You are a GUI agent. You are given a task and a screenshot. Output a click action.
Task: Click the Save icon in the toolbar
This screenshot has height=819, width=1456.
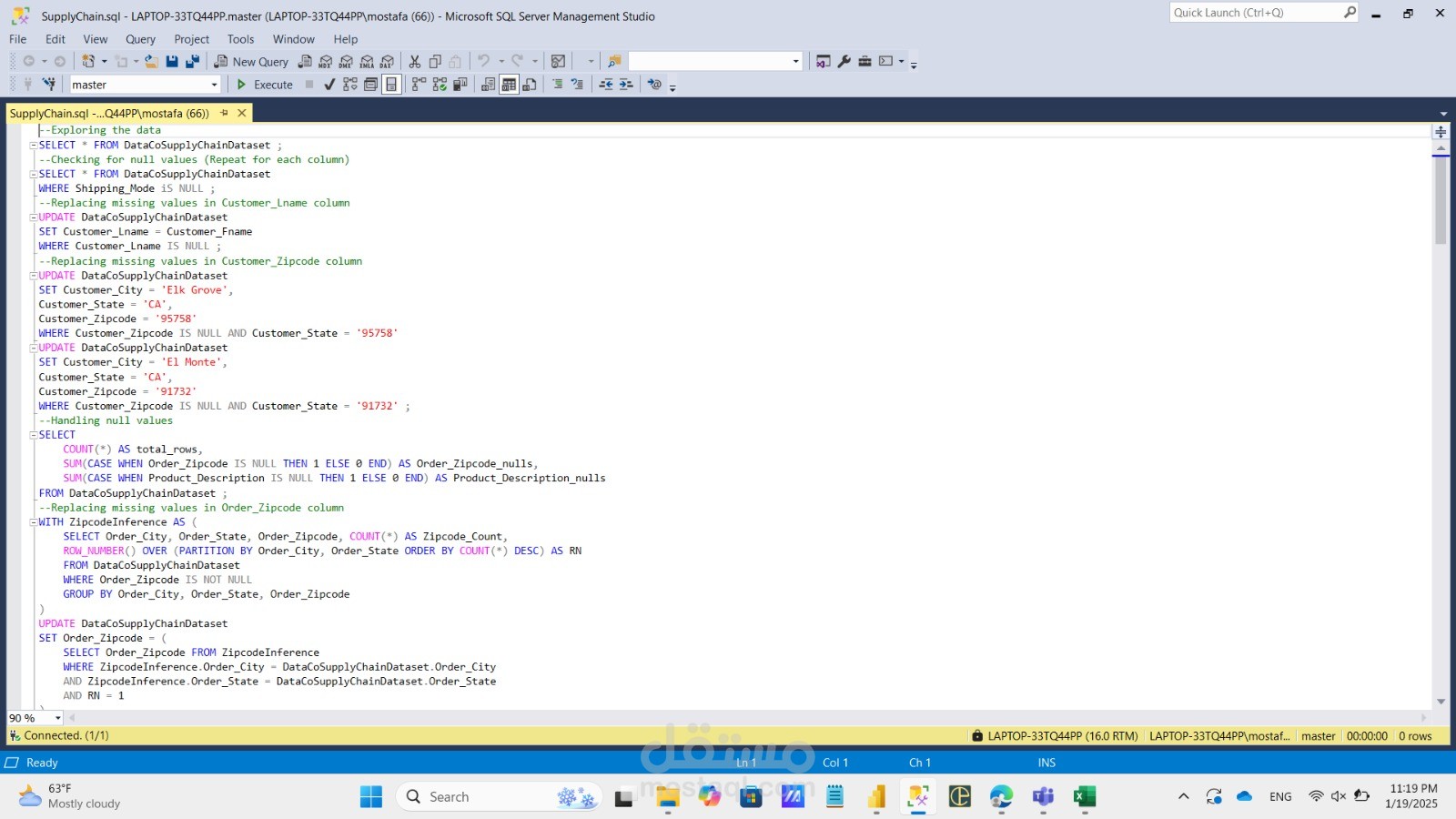[173, 61]
